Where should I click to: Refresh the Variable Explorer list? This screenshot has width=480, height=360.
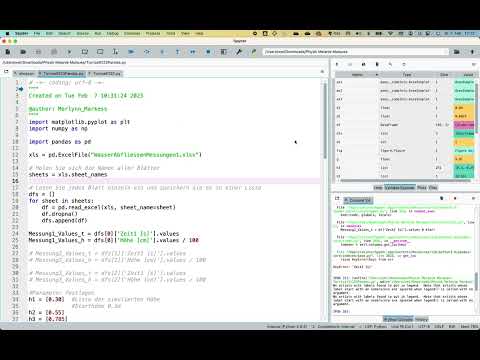(x=404, y=64)
